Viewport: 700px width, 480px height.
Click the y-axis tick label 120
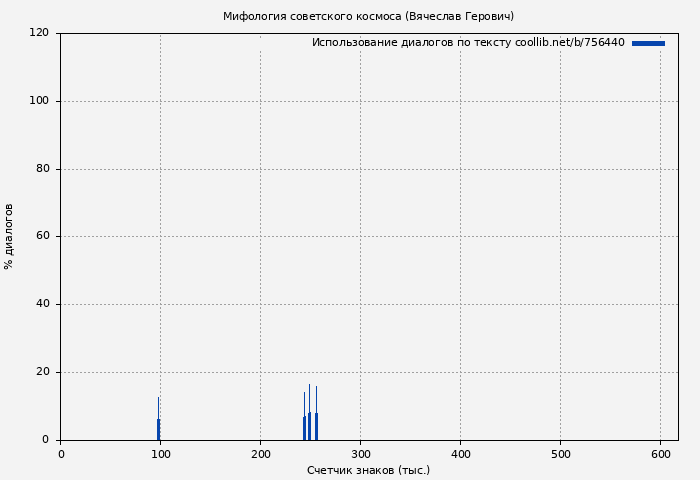click(39, 33)
